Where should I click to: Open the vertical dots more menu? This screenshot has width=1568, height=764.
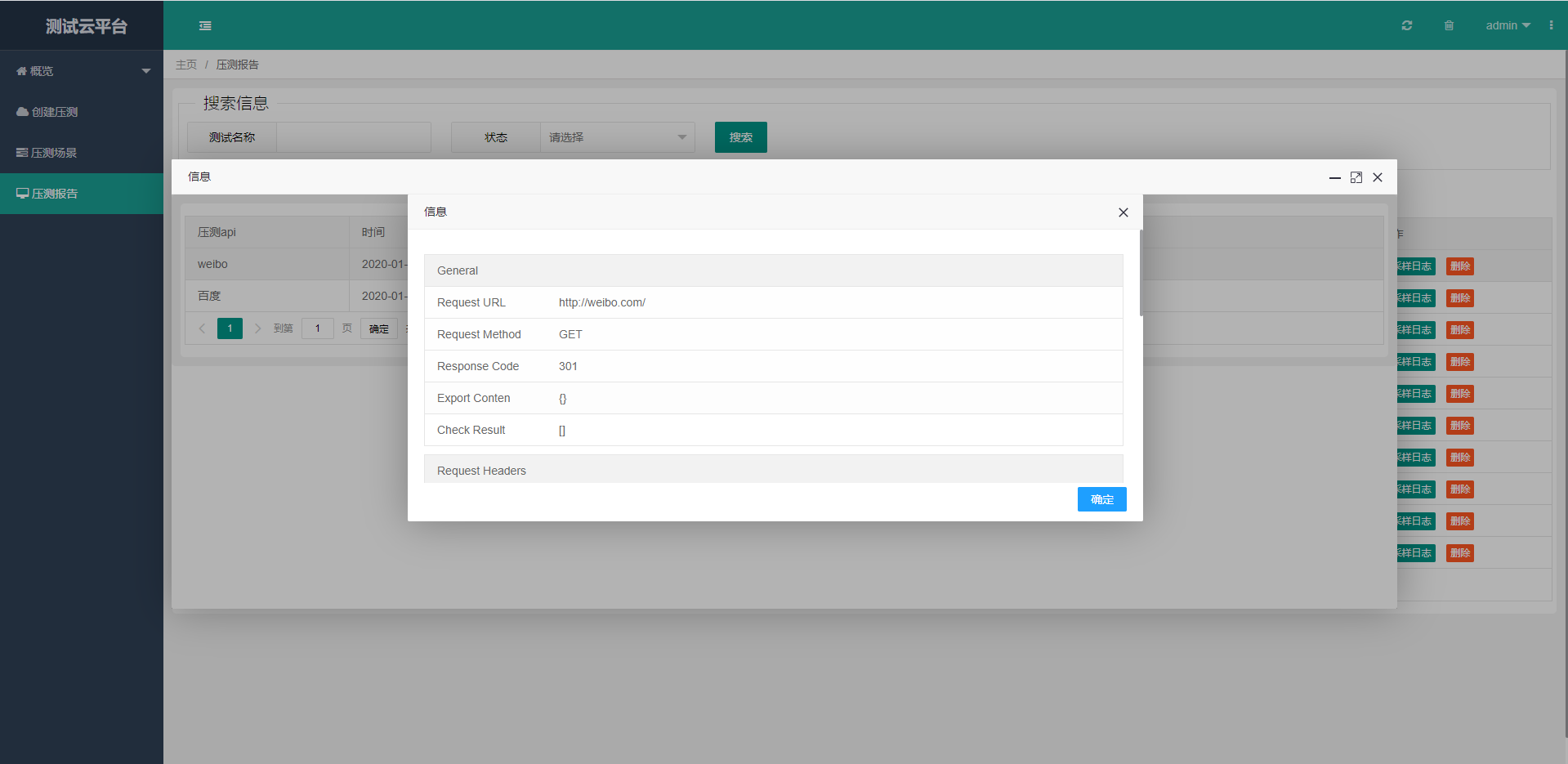click(x=1551, y=25)
